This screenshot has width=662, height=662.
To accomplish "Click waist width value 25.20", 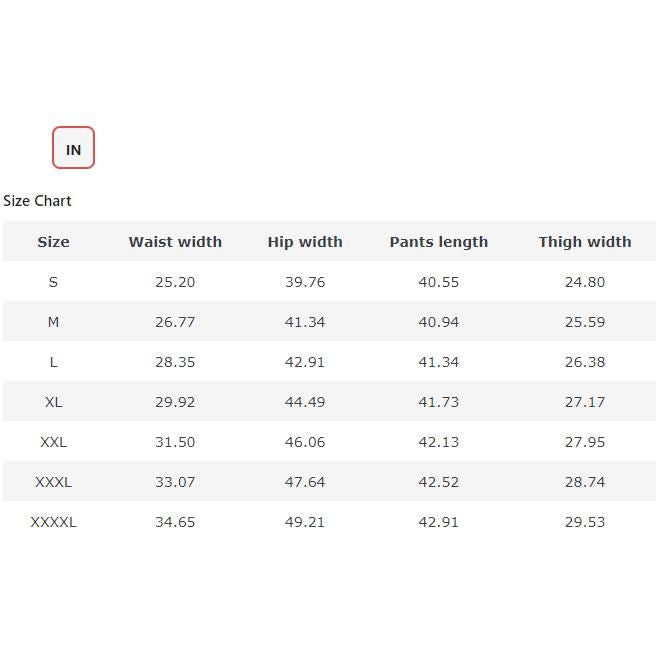I will coord(175,282).
